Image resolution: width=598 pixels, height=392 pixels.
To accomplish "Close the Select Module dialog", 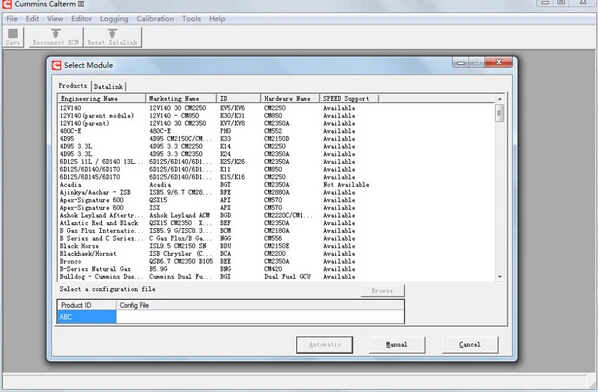I will [x=498, y=62].
